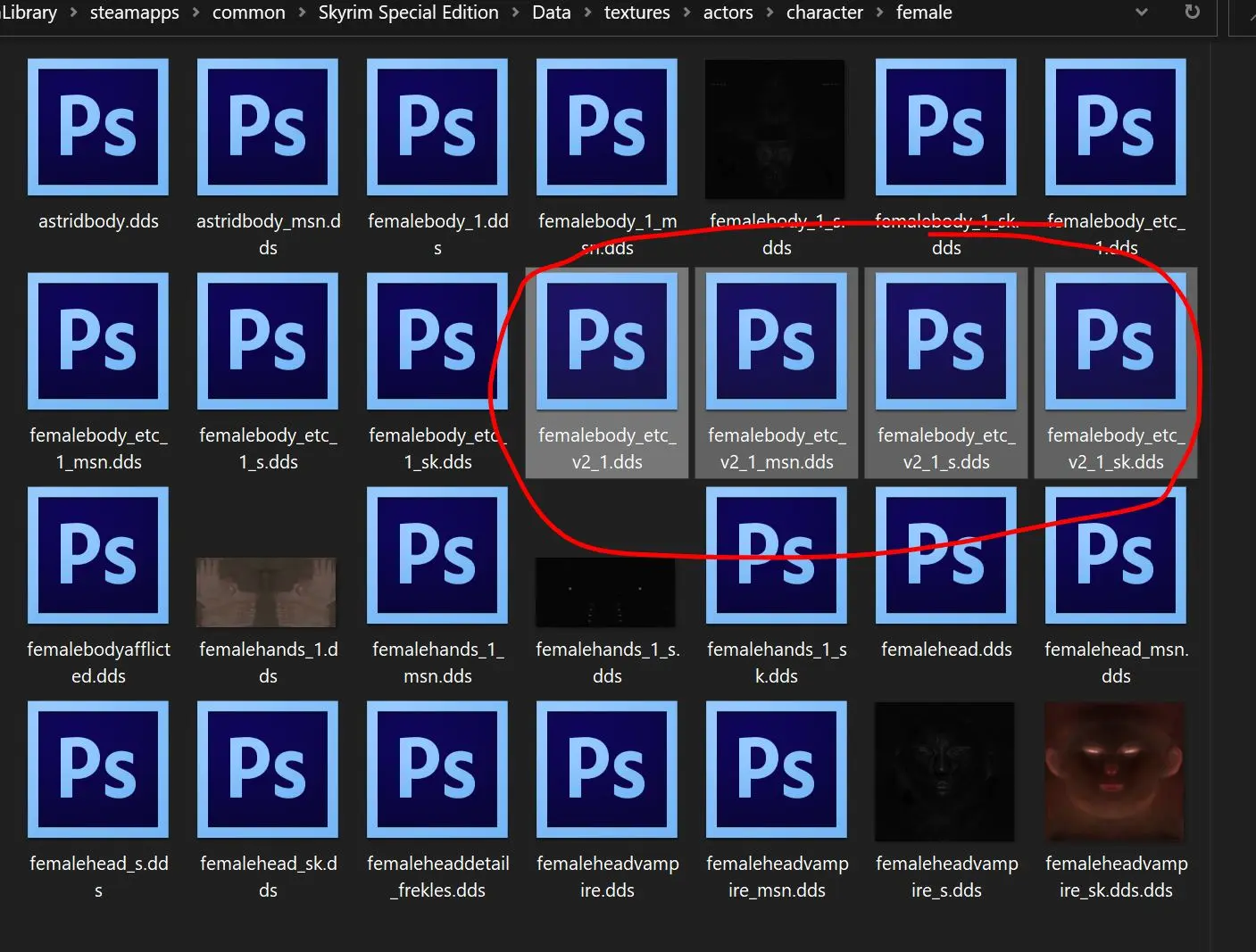The height and width of the screenshot is (952, 1256).
Task: Select femalehead_sk.dds file icon
Action: pos(268,769)
